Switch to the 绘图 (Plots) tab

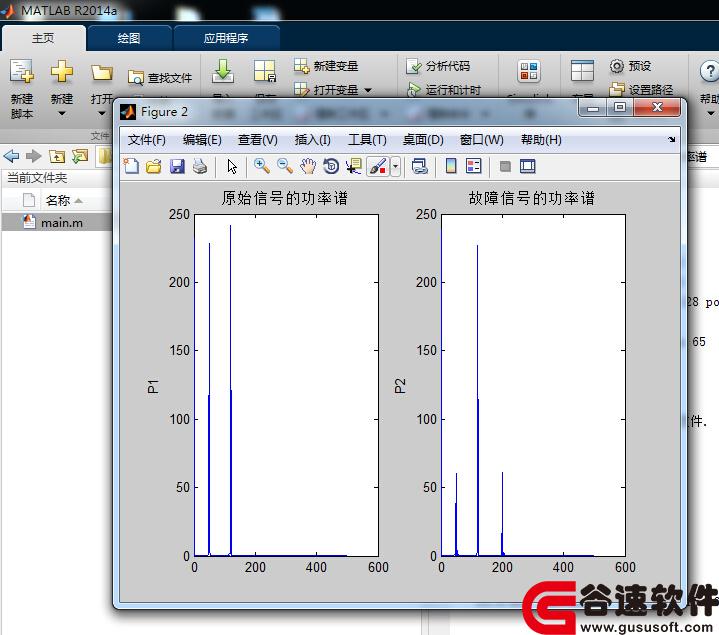(129, 38)
